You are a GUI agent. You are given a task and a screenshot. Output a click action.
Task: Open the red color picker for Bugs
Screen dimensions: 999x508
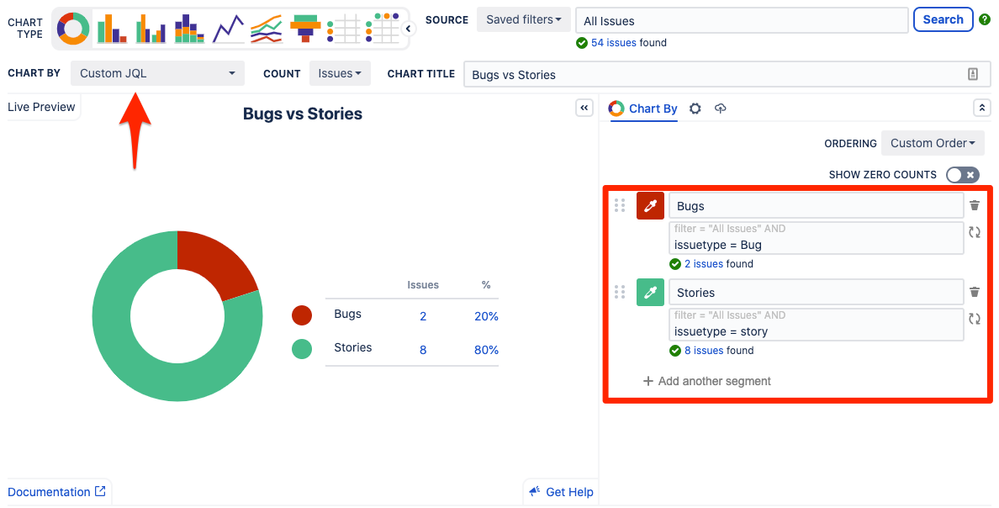650,206
